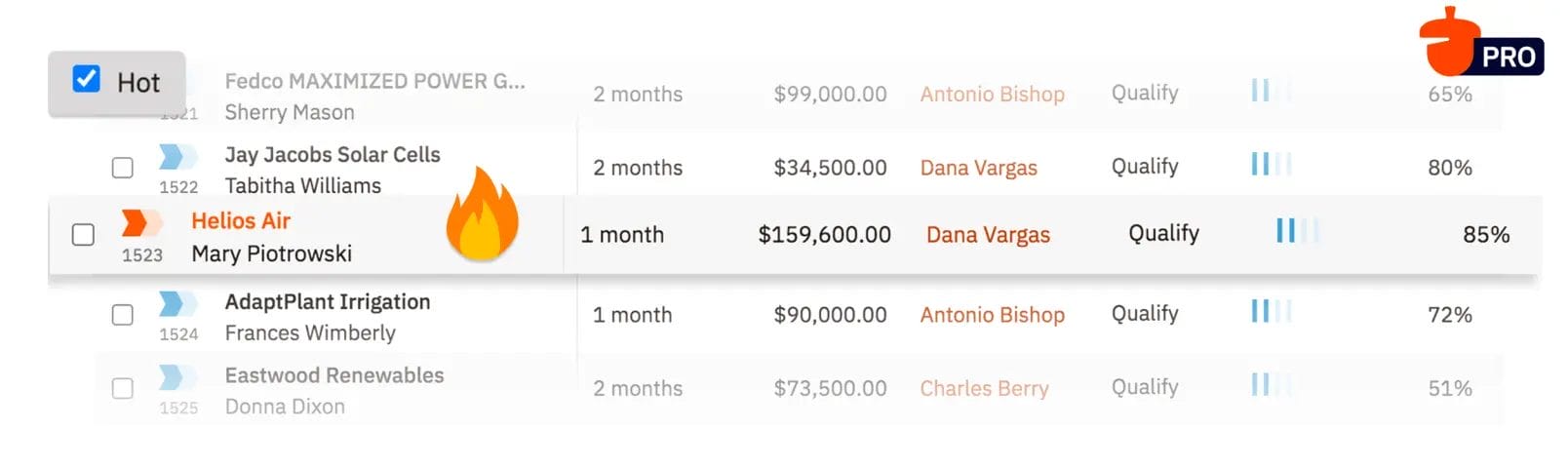
Task: Click pipeline bars icon in Helios Air row
Action: [1296, 231]
